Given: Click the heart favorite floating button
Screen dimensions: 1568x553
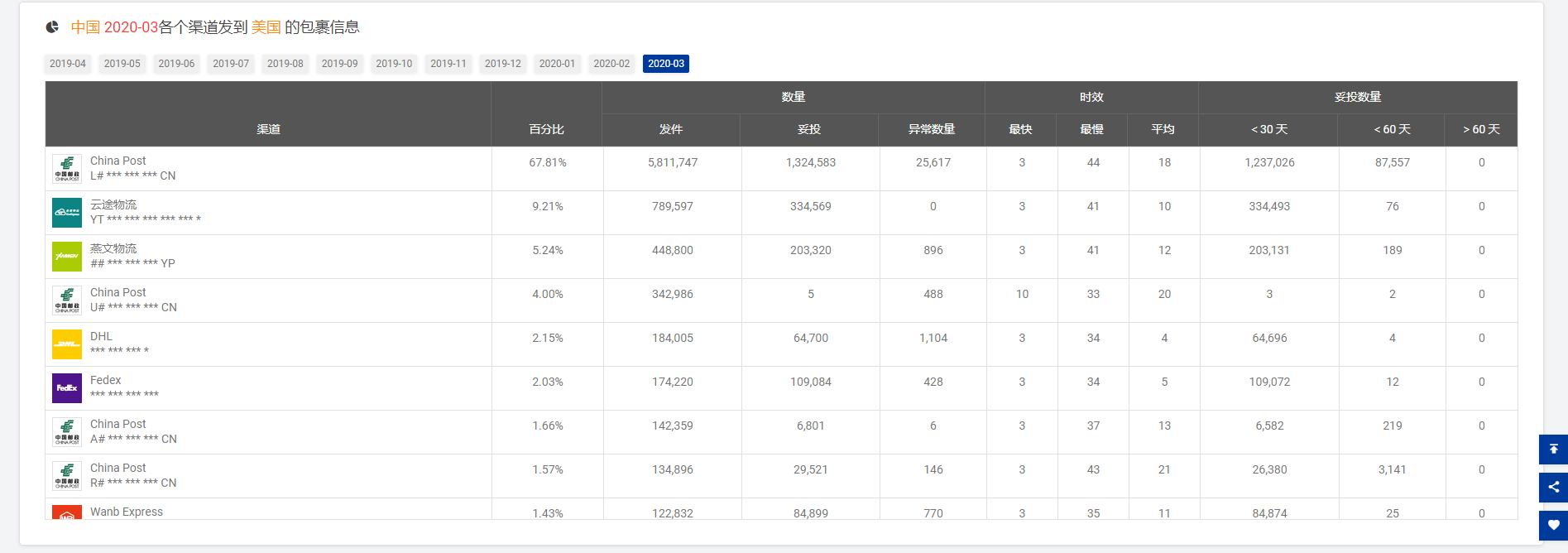Looking at the screenshot, I should point(1553,525).
